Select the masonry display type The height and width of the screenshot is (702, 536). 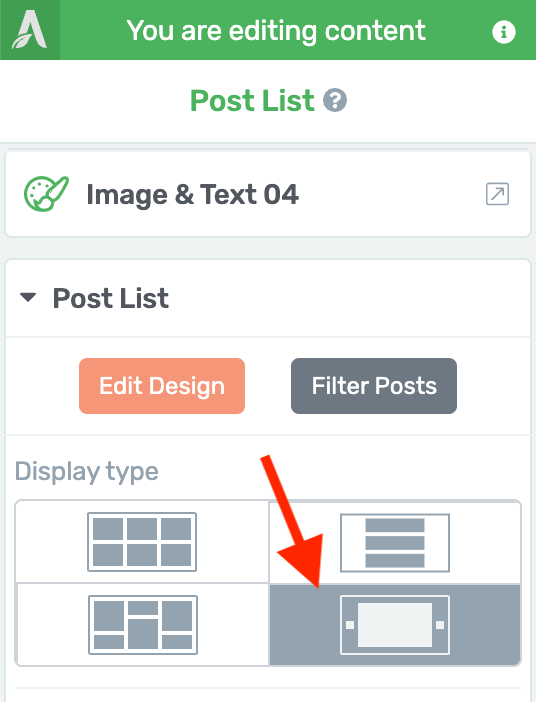[x=142, y=625]
